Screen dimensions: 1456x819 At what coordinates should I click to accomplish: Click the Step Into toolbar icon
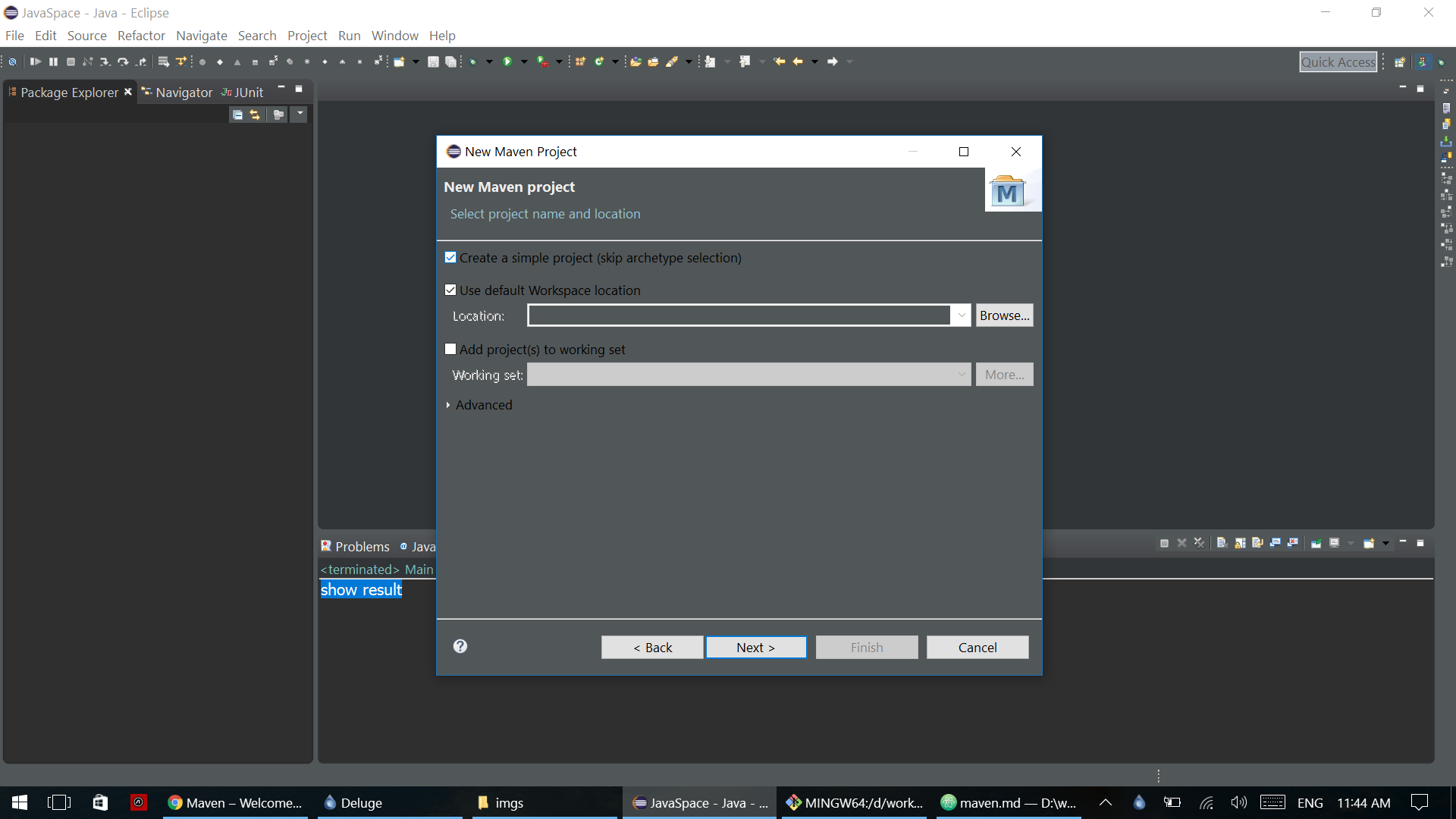105,61
